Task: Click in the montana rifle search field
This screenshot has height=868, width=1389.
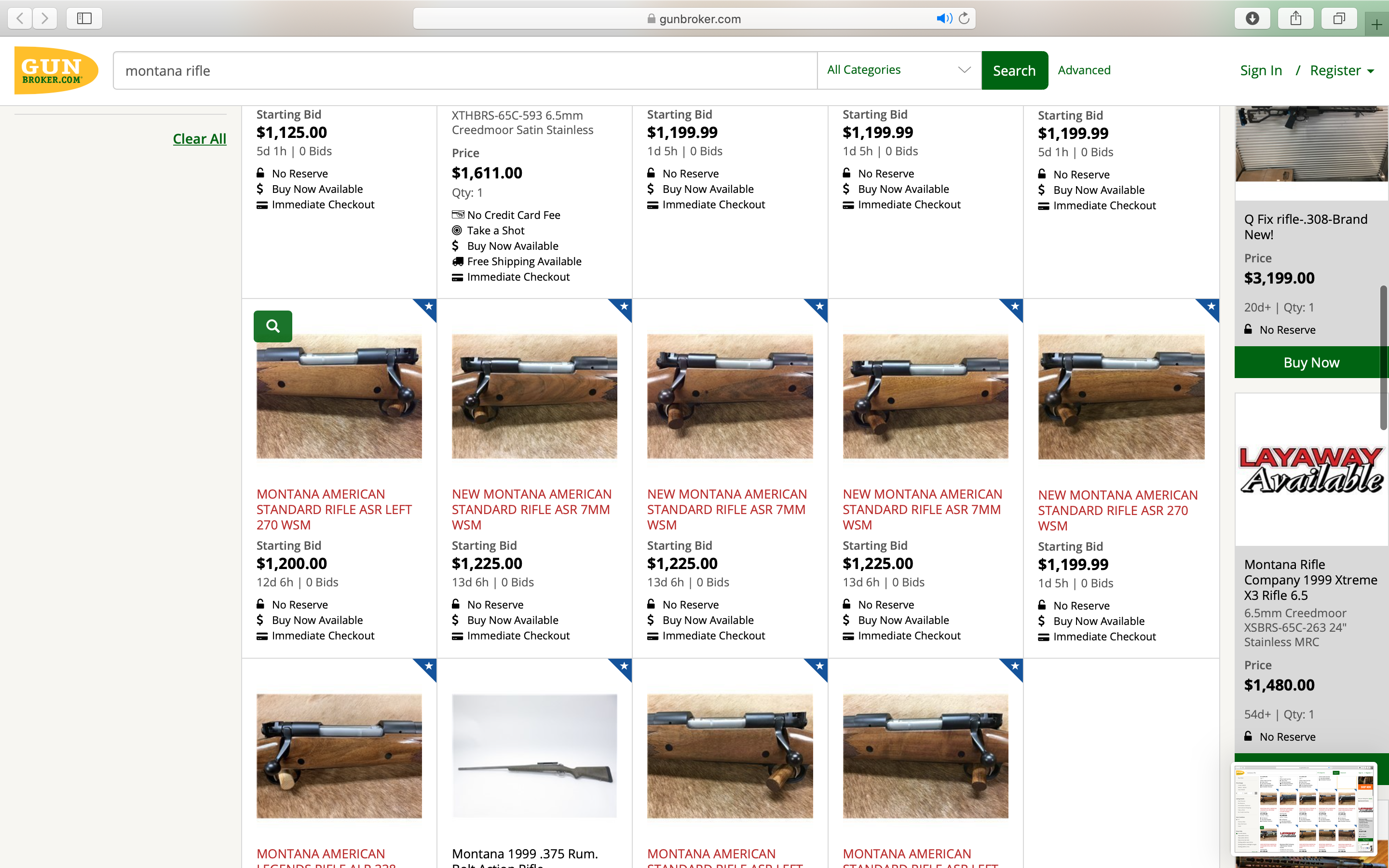Action: coord(465,70)
